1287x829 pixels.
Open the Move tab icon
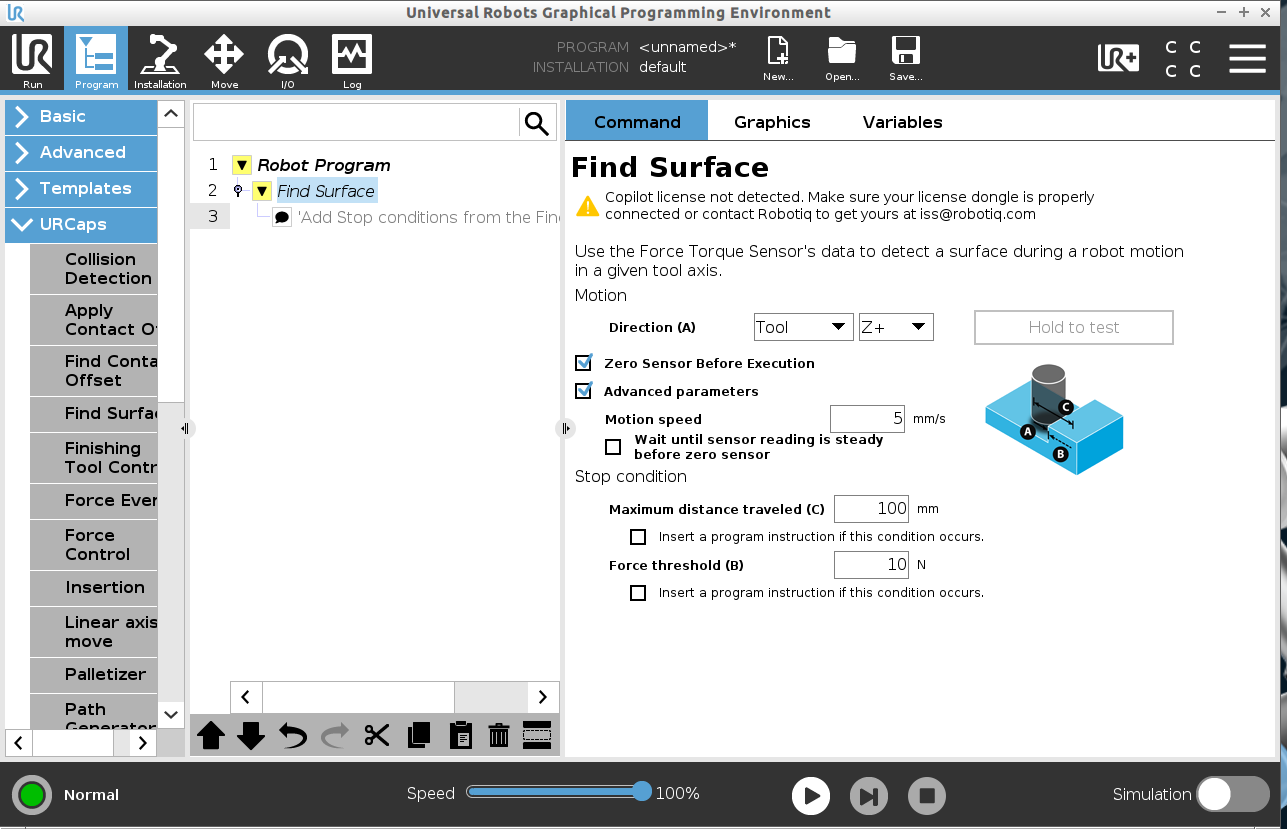click(x=224, y=58)
